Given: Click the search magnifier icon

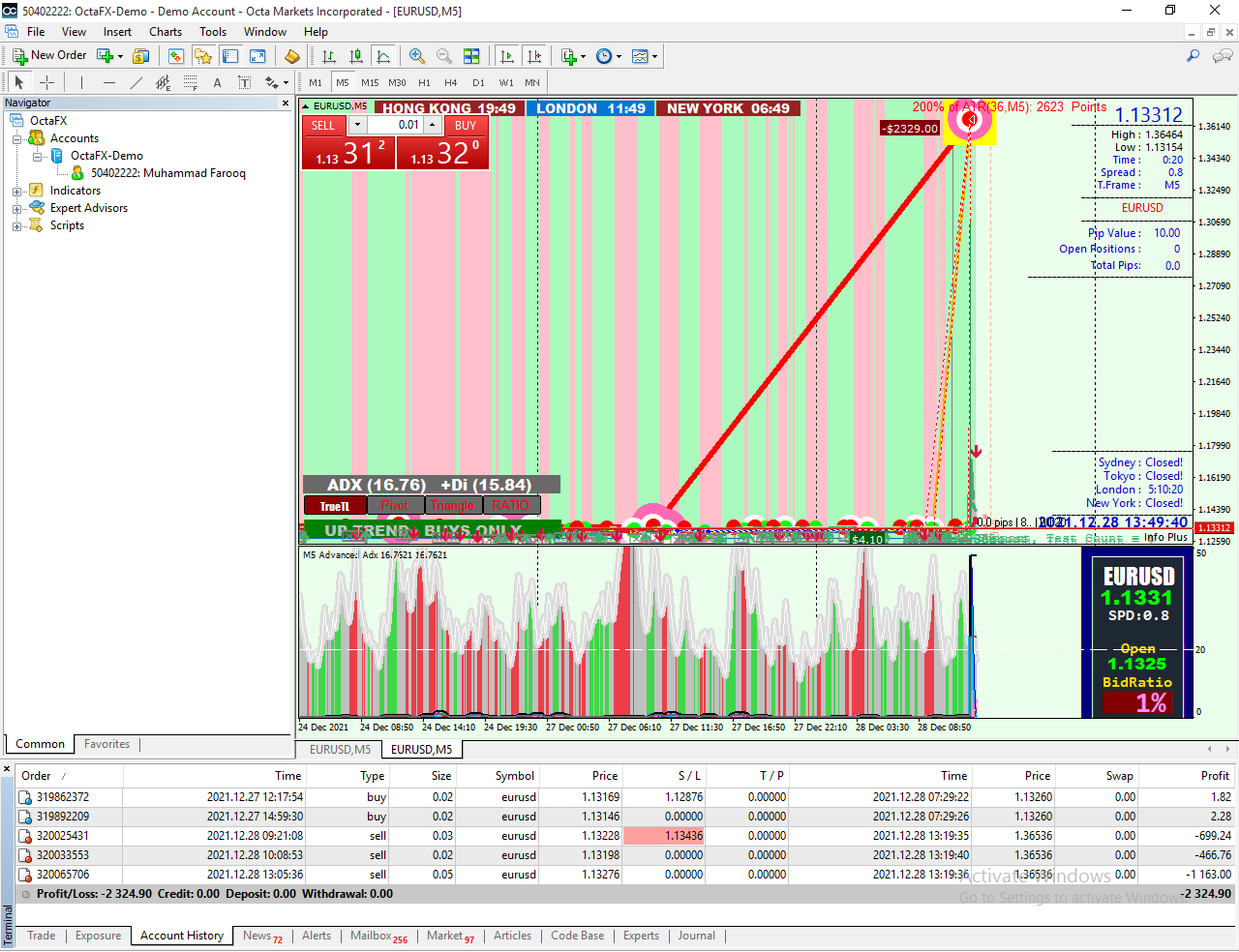Looking at the screenshot, I should (x=1193, y=56).
